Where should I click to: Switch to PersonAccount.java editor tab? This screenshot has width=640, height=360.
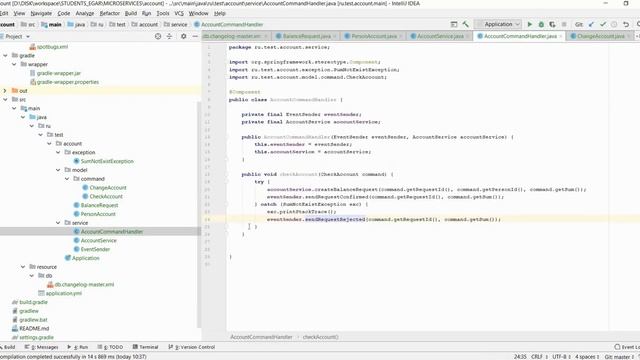tap(374, 36)
